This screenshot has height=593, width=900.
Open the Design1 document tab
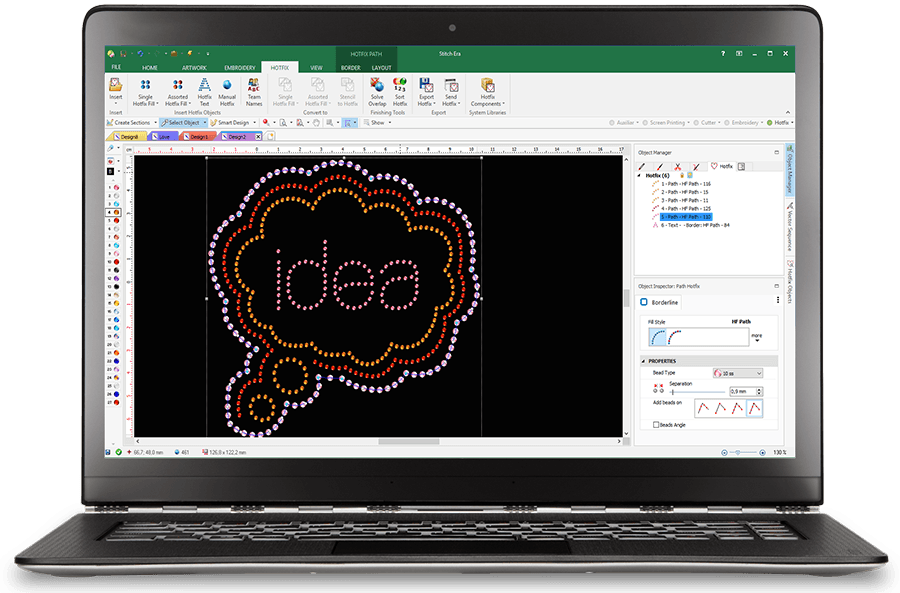click(198, 135)
